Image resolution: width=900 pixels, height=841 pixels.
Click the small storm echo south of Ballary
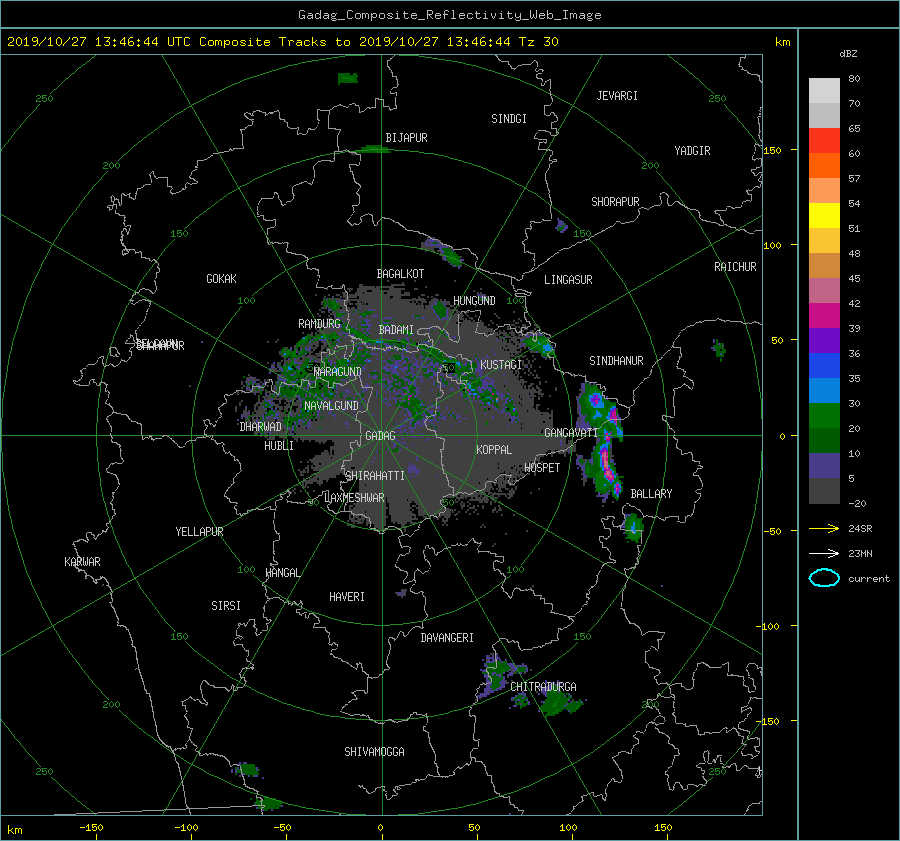[x=633, y=527]
